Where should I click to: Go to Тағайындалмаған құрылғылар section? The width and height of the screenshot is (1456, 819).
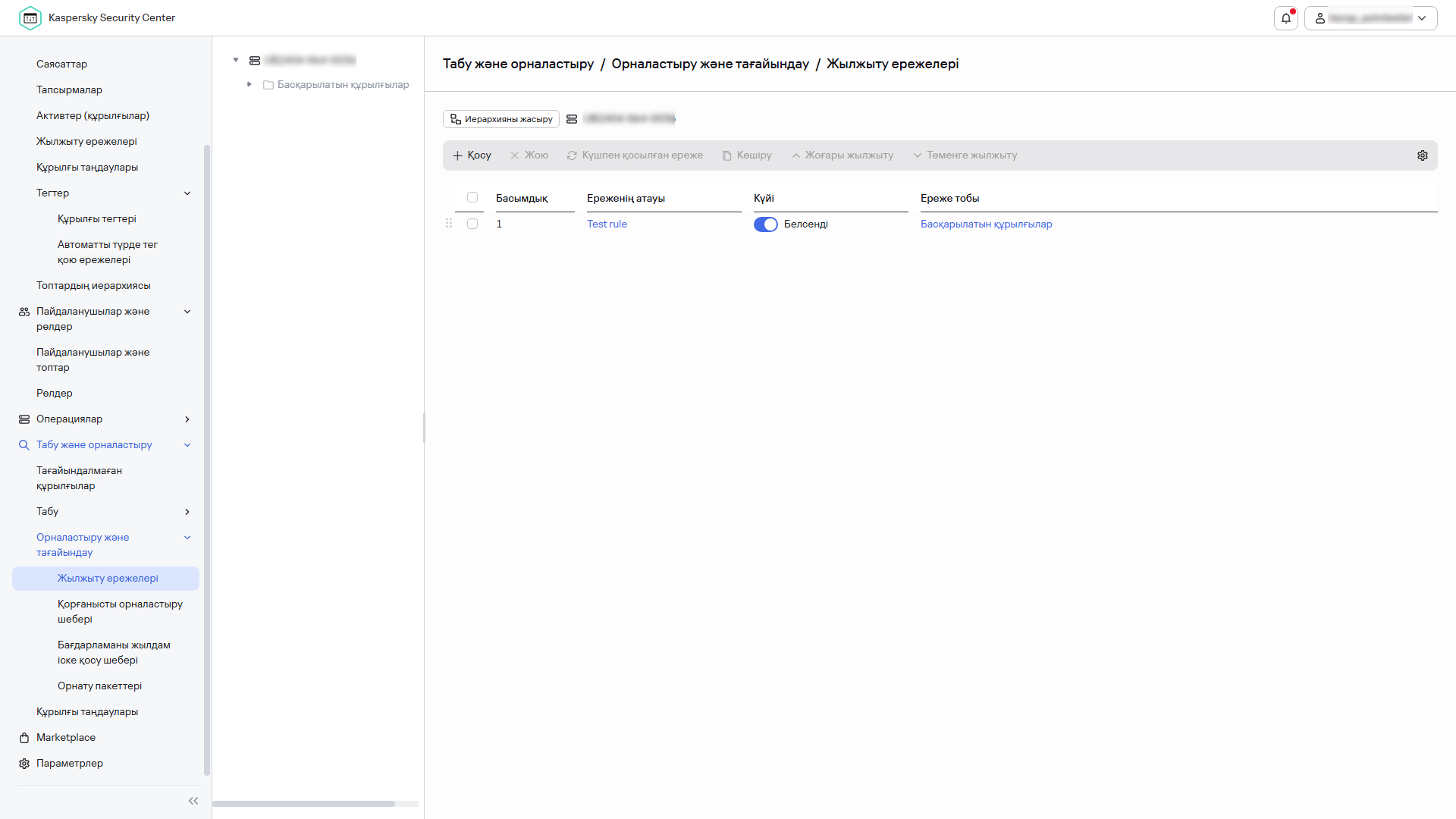coord(80,478)
